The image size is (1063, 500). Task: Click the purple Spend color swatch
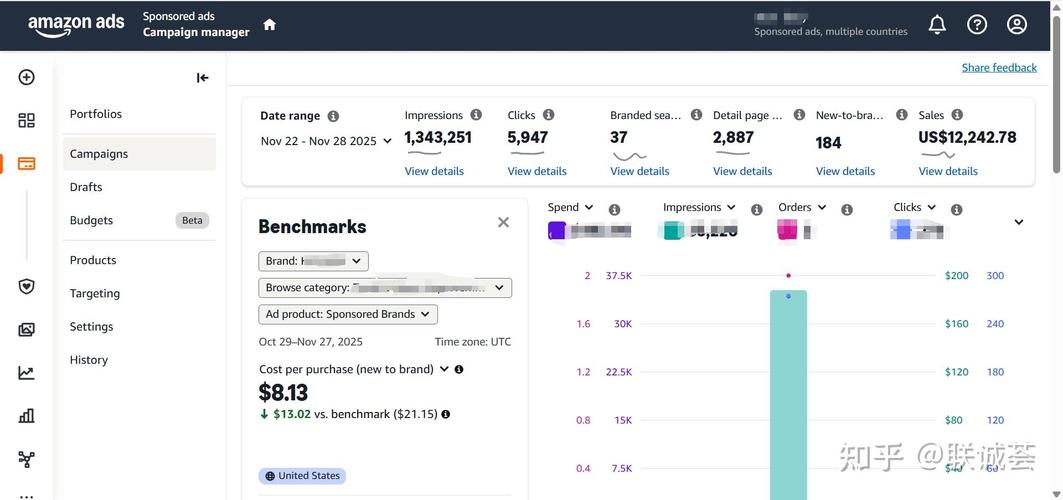tap(557, 231)
